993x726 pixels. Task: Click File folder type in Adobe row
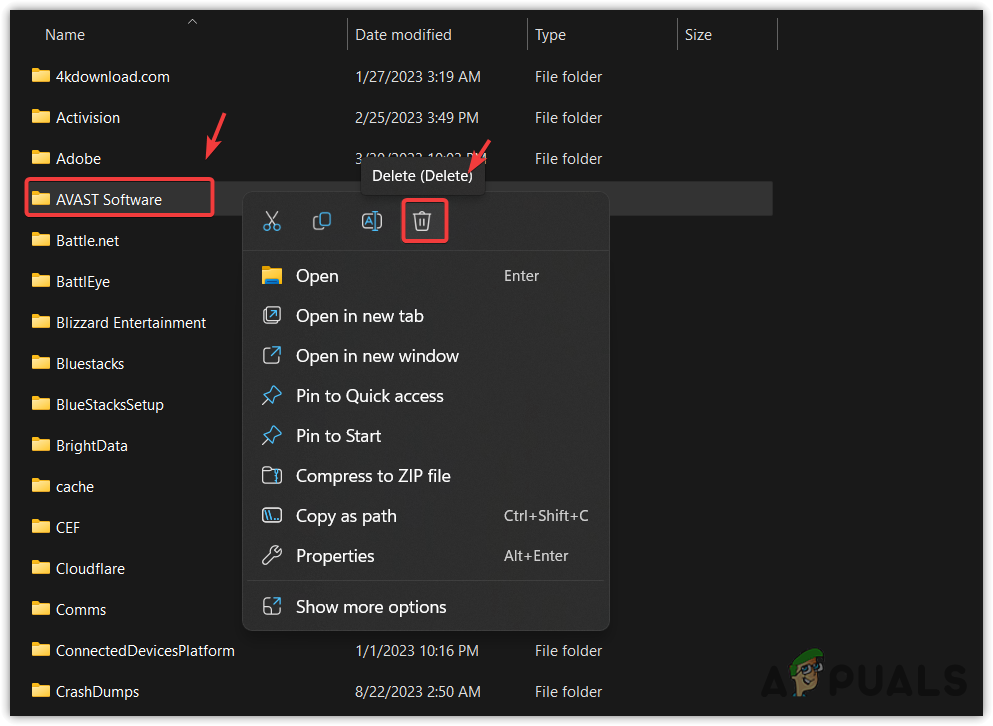click(x=568, y=159)
